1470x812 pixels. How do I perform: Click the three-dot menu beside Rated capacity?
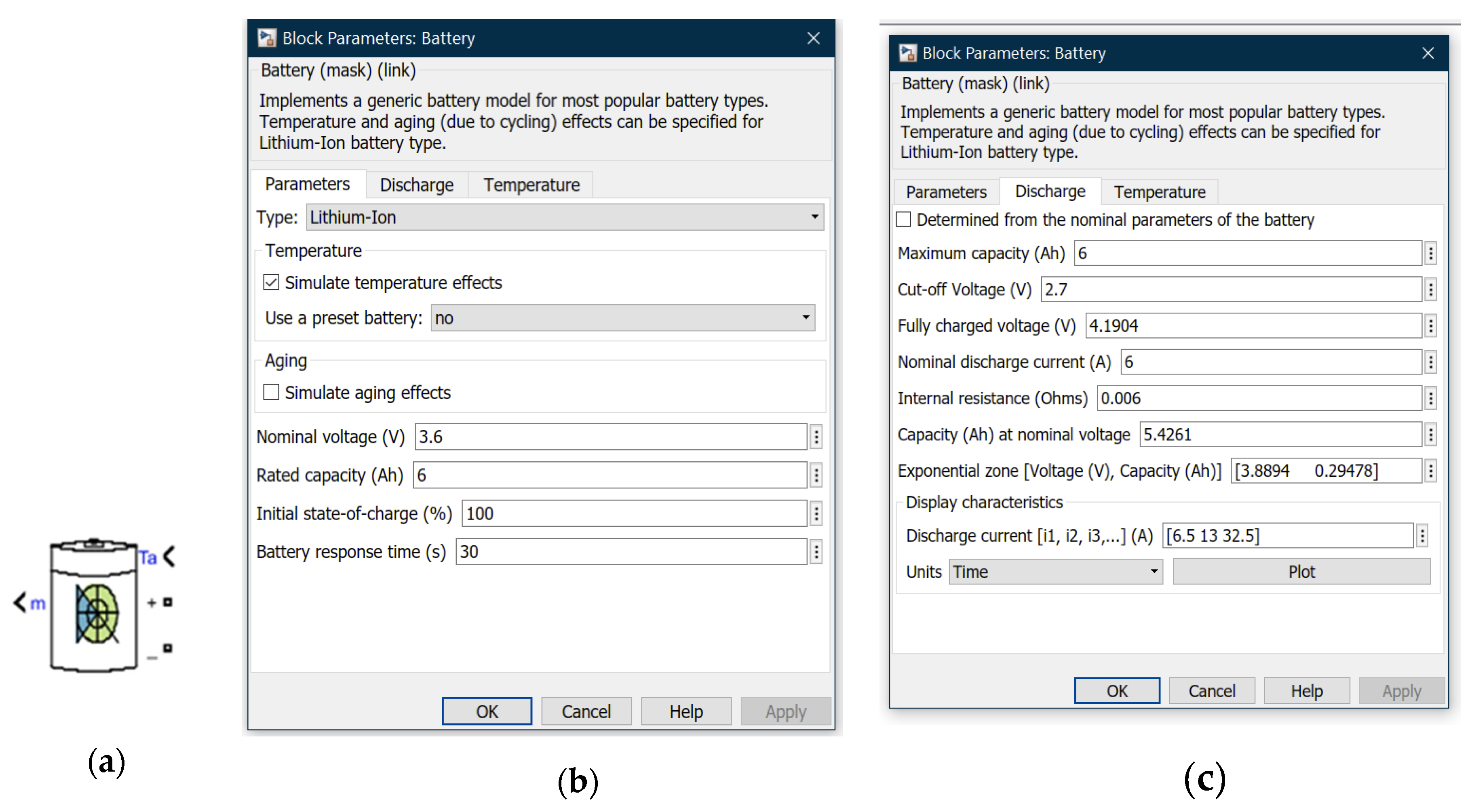coord(816,475)
